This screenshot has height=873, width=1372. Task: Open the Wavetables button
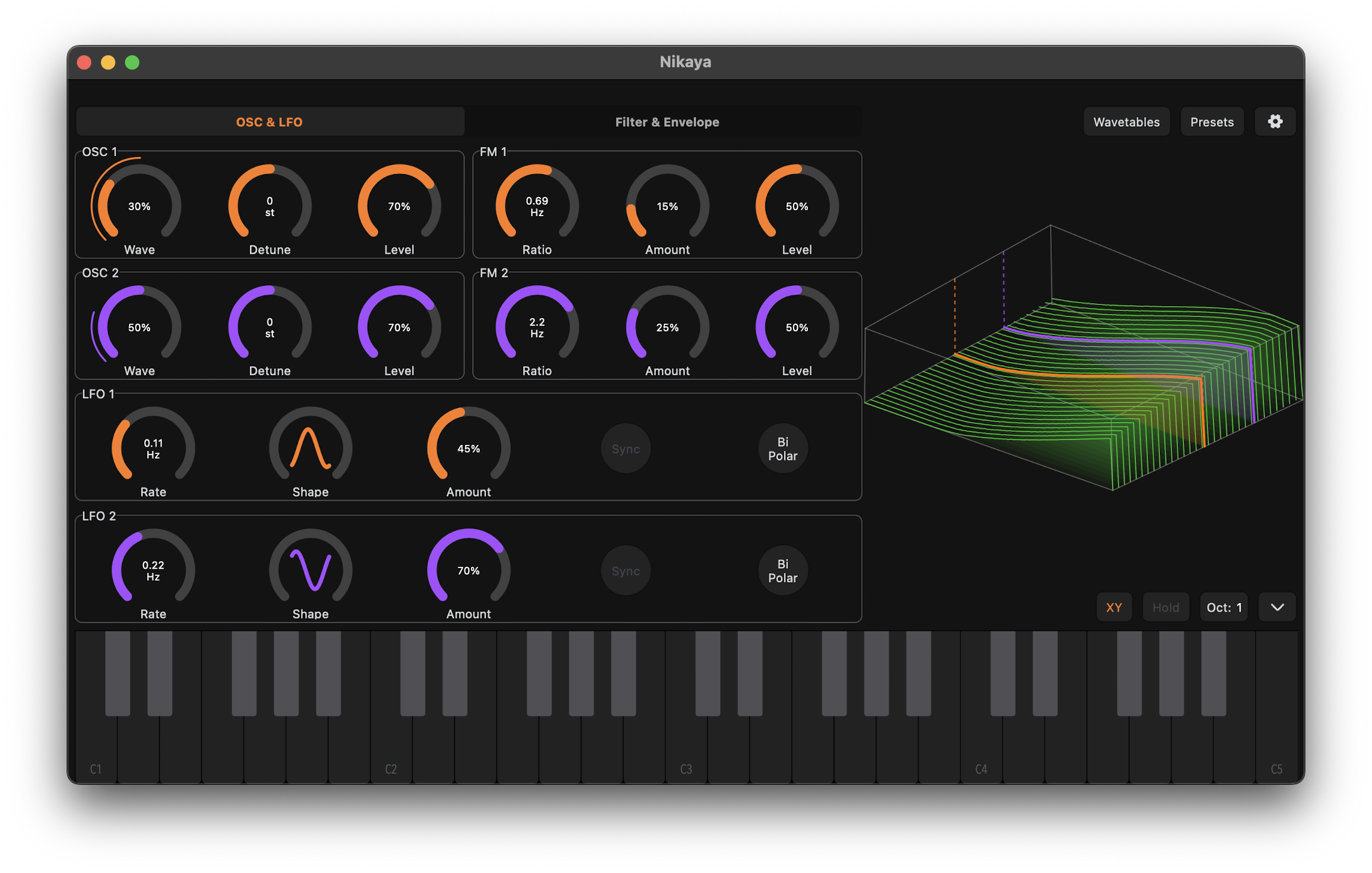1126,122
